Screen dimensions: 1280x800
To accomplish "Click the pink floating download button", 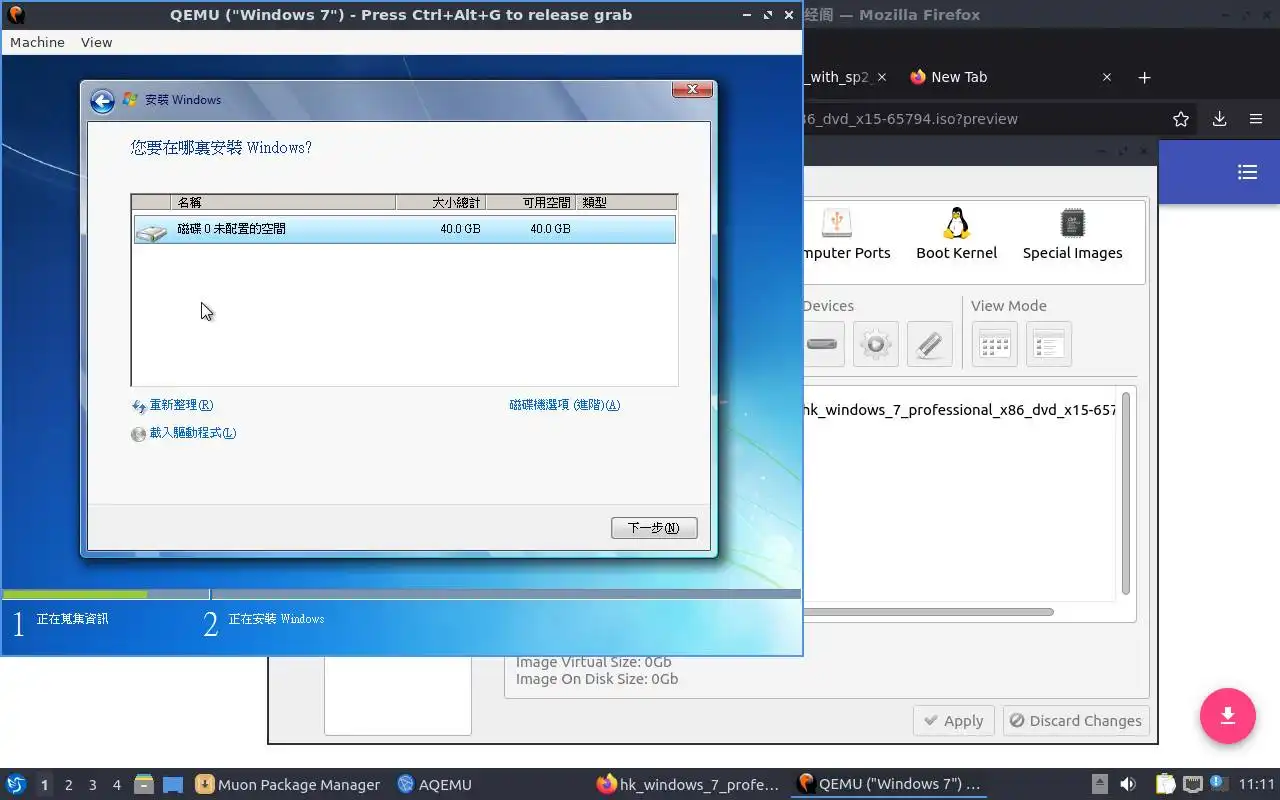I will pyautogui.click(x=1228, y=716).
